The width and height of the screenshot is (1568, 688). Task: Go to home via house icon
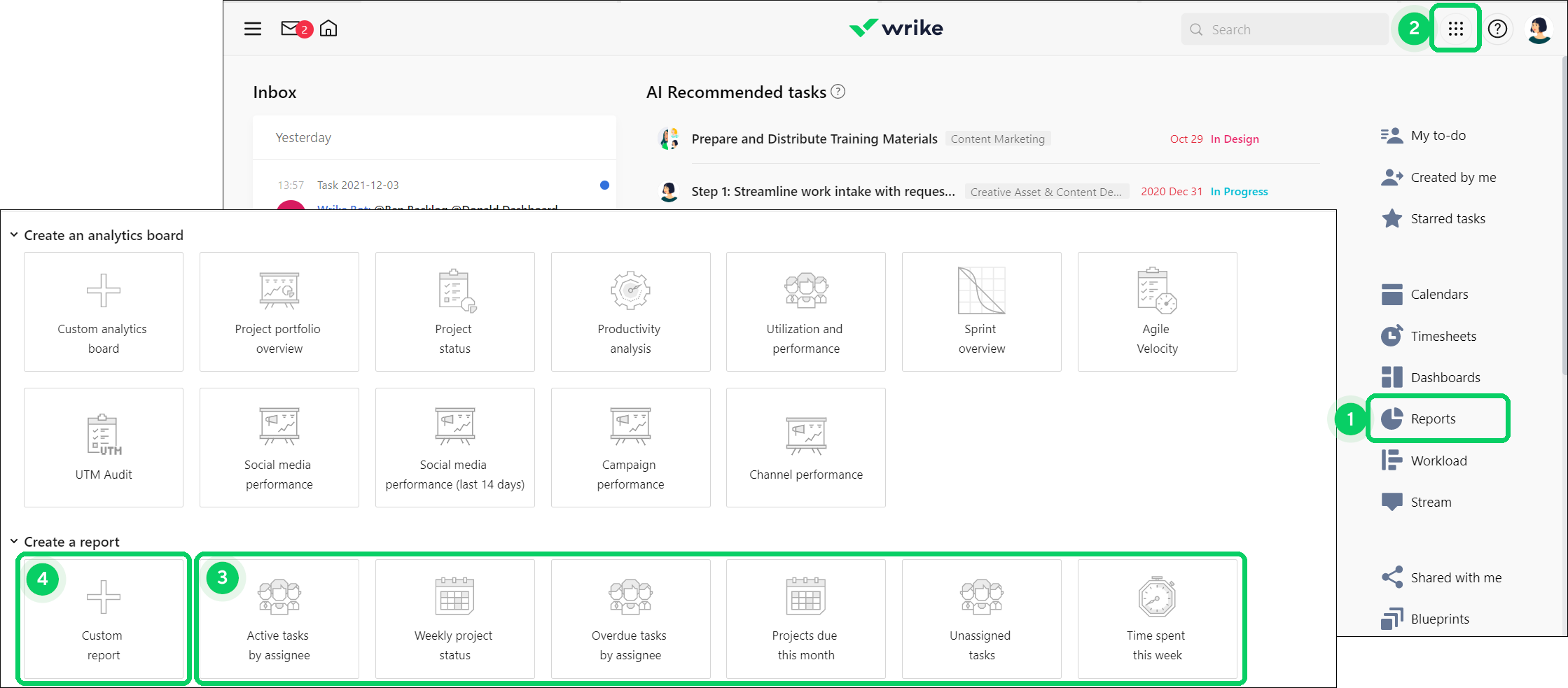(328, 29)
